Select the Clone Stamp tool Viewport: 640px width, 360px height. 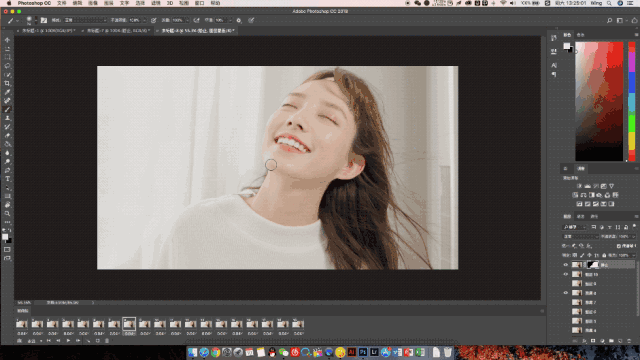pos(7,118)
